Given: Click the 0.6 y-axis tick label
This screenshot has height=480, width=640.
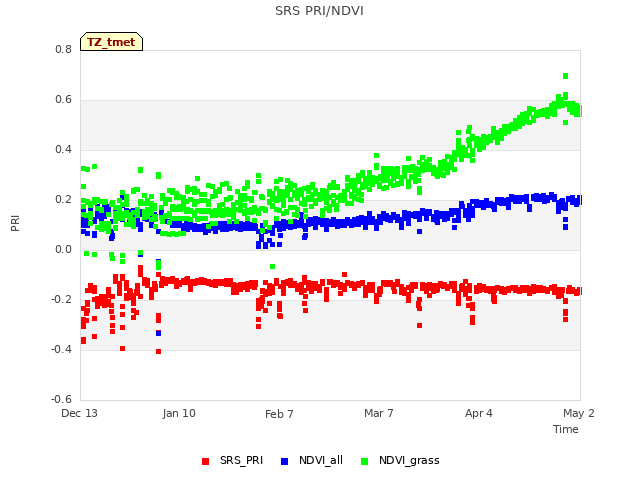Looking at the screenshot, I should coord(63,100).
